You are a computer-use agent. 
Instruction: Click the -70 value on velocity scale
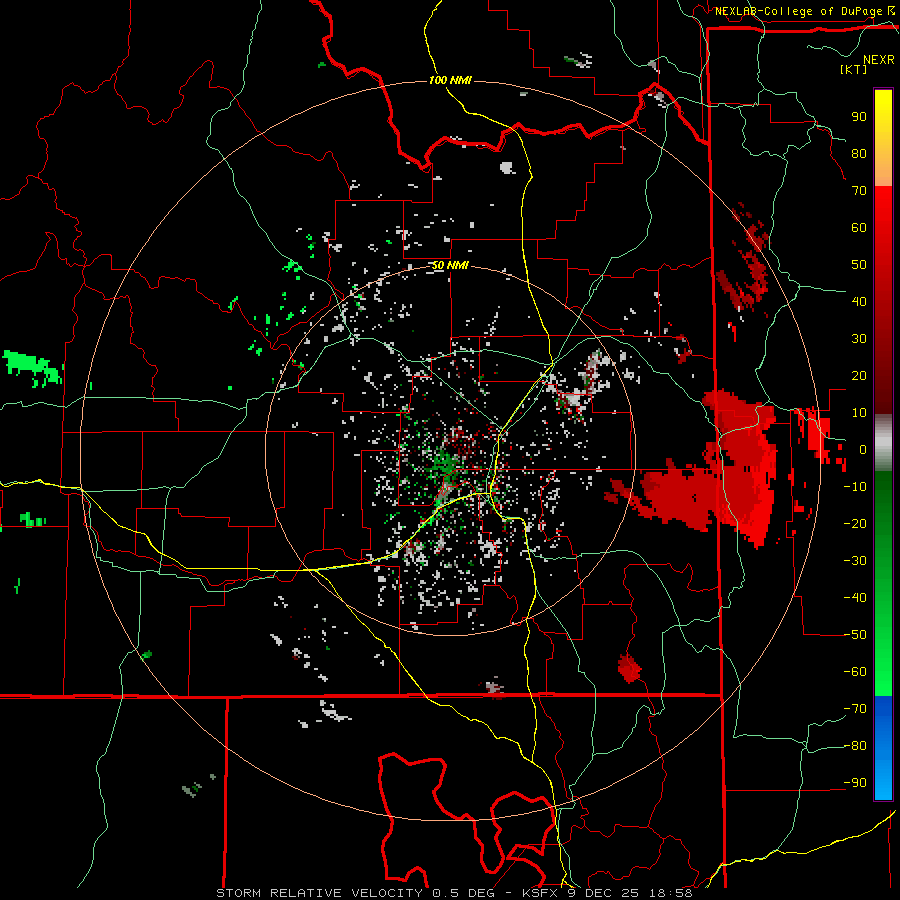[x=855, y=709]
